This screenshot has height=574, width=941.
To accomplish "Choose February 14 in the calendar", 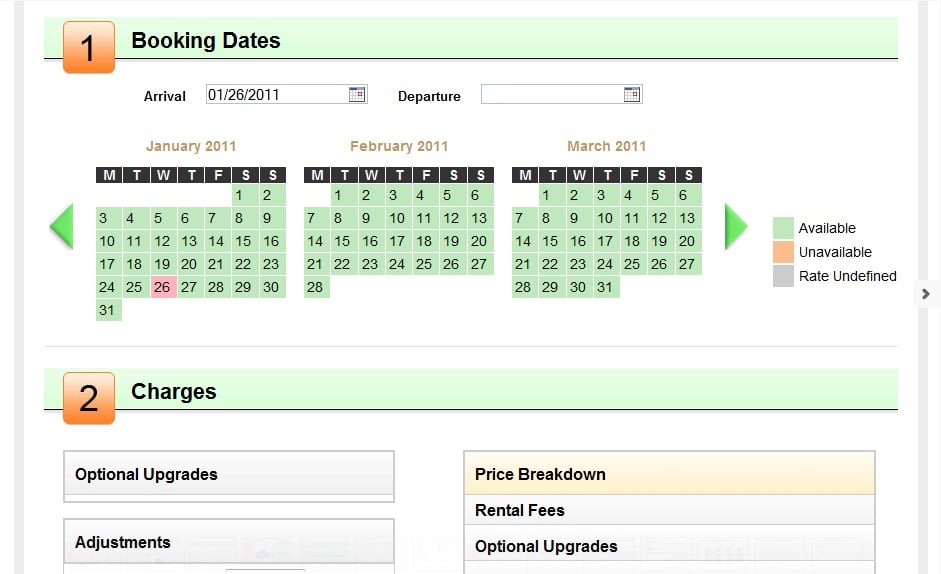I will [316, 241].
